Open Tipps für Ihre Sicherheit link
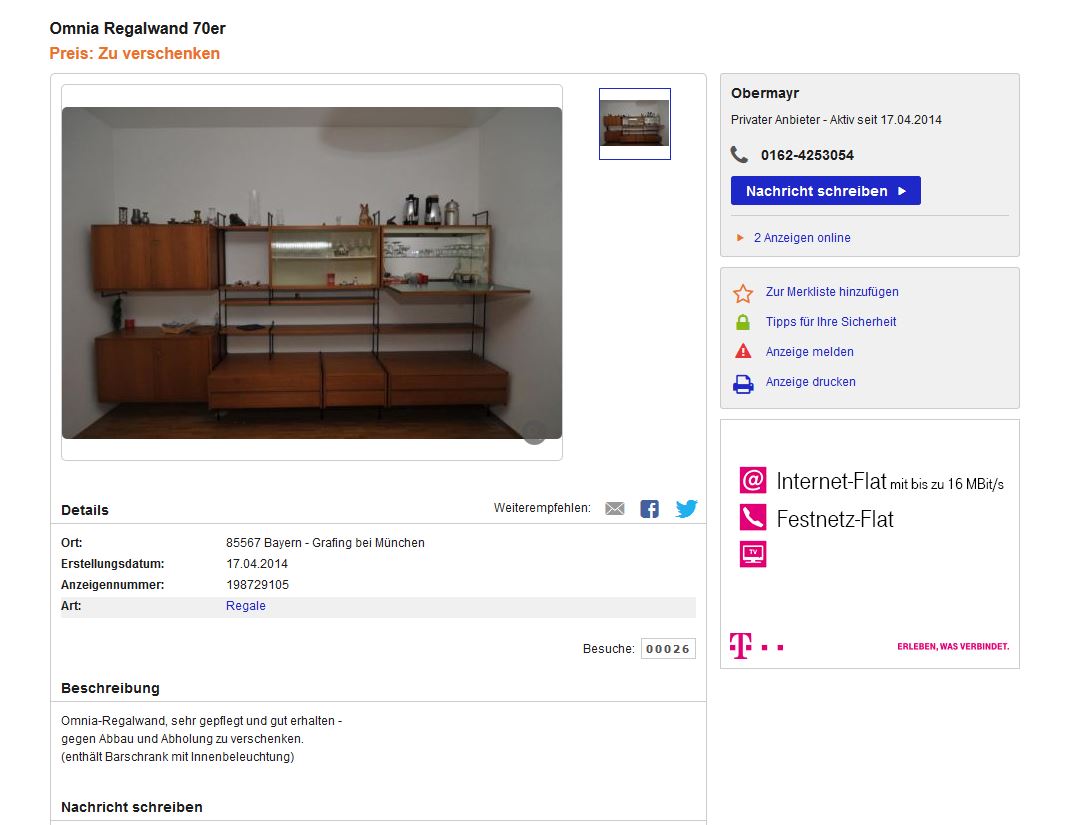The width and height of the screenshot is (1067, 825). pyautogui.click(x=830, y=322)
